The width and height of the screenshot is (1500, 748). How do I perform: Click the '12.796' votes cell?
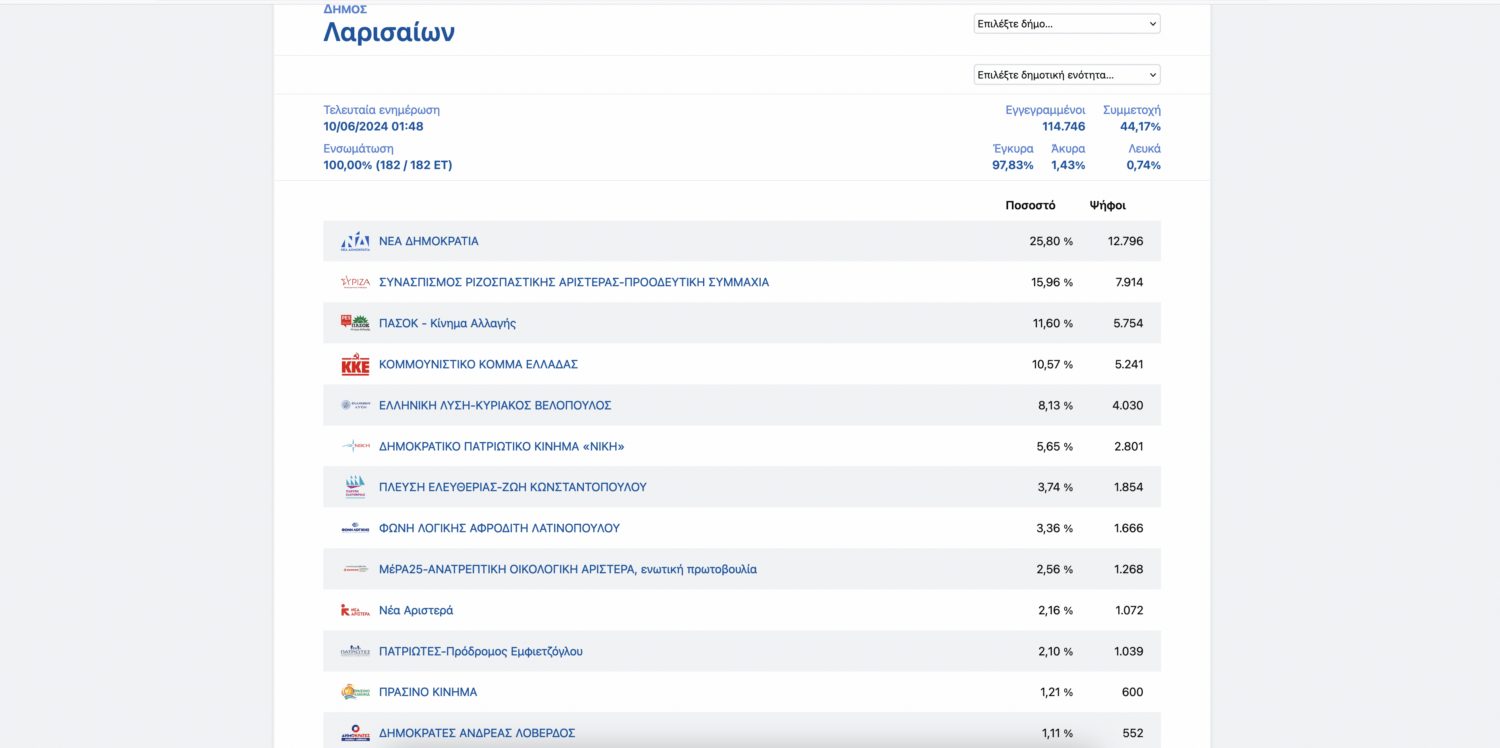(1126, 241)
